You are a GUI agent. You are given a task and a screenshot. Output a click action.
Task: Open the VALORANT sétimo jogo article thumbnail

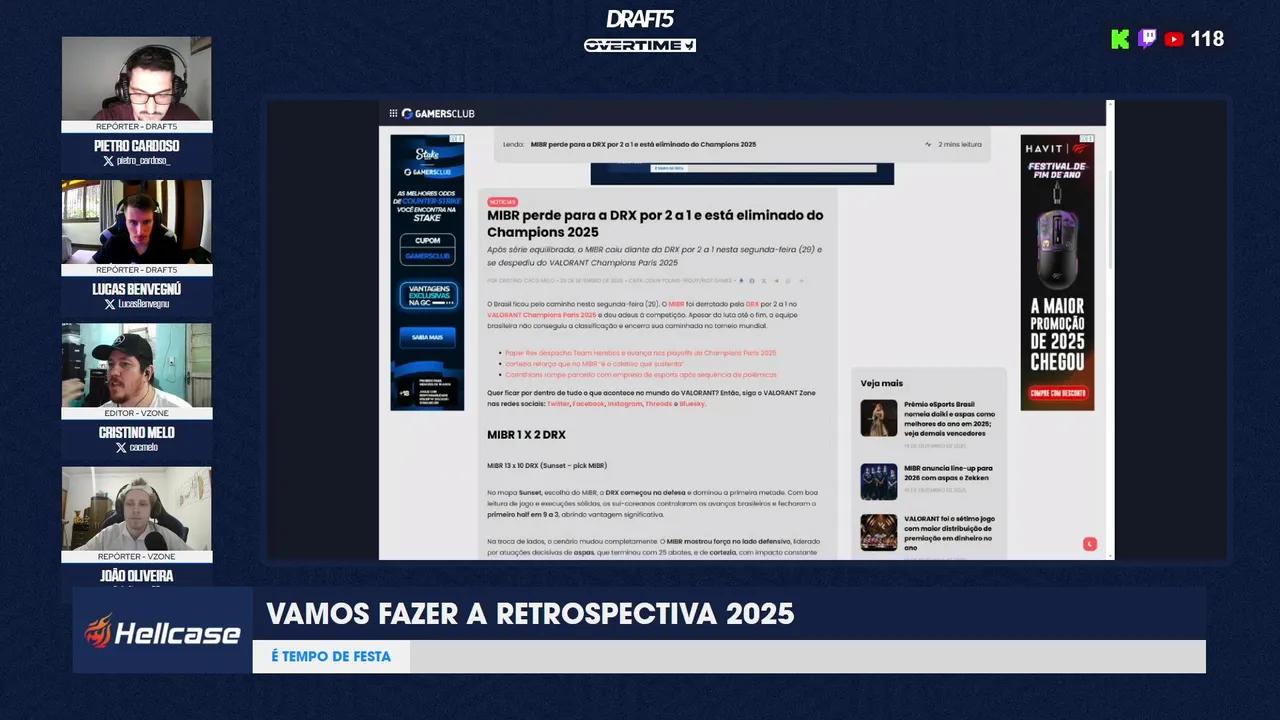(879, 533)
